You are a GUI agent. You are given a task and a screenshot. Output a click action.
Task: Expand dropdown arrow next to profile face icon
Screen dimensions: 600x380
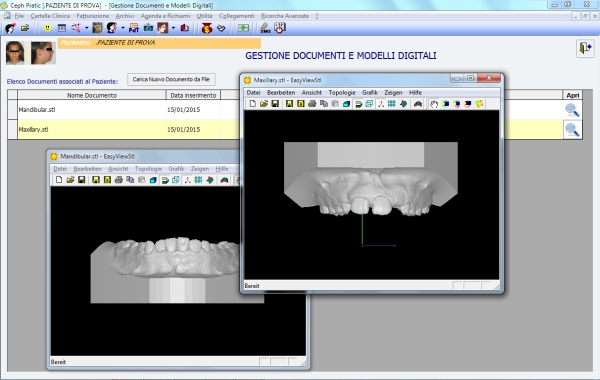tap(122, 28)
